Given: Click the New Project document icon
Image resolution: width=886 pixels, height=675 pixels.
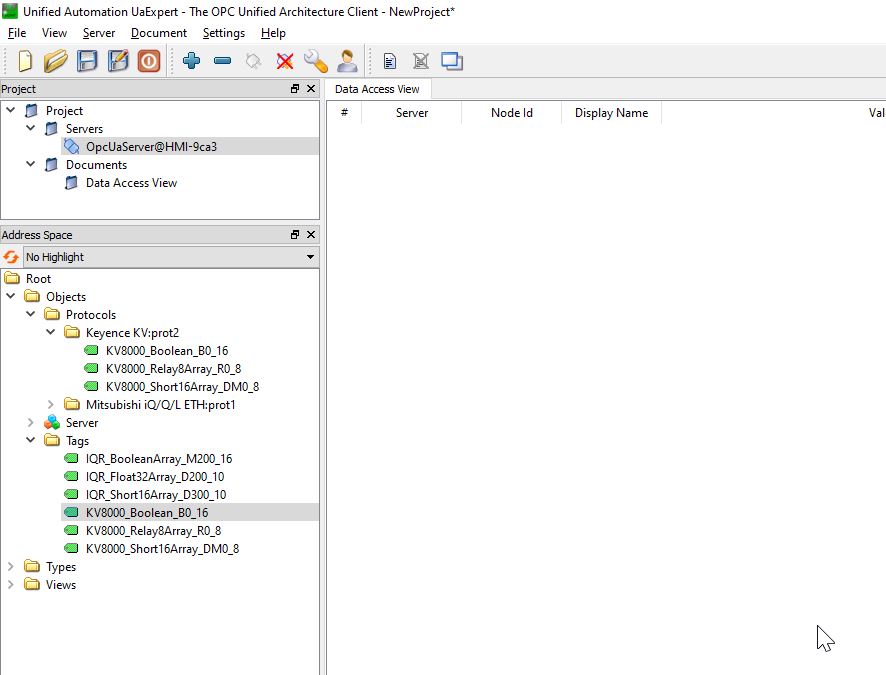Looking at the screenshot, I should pos(25,61).
